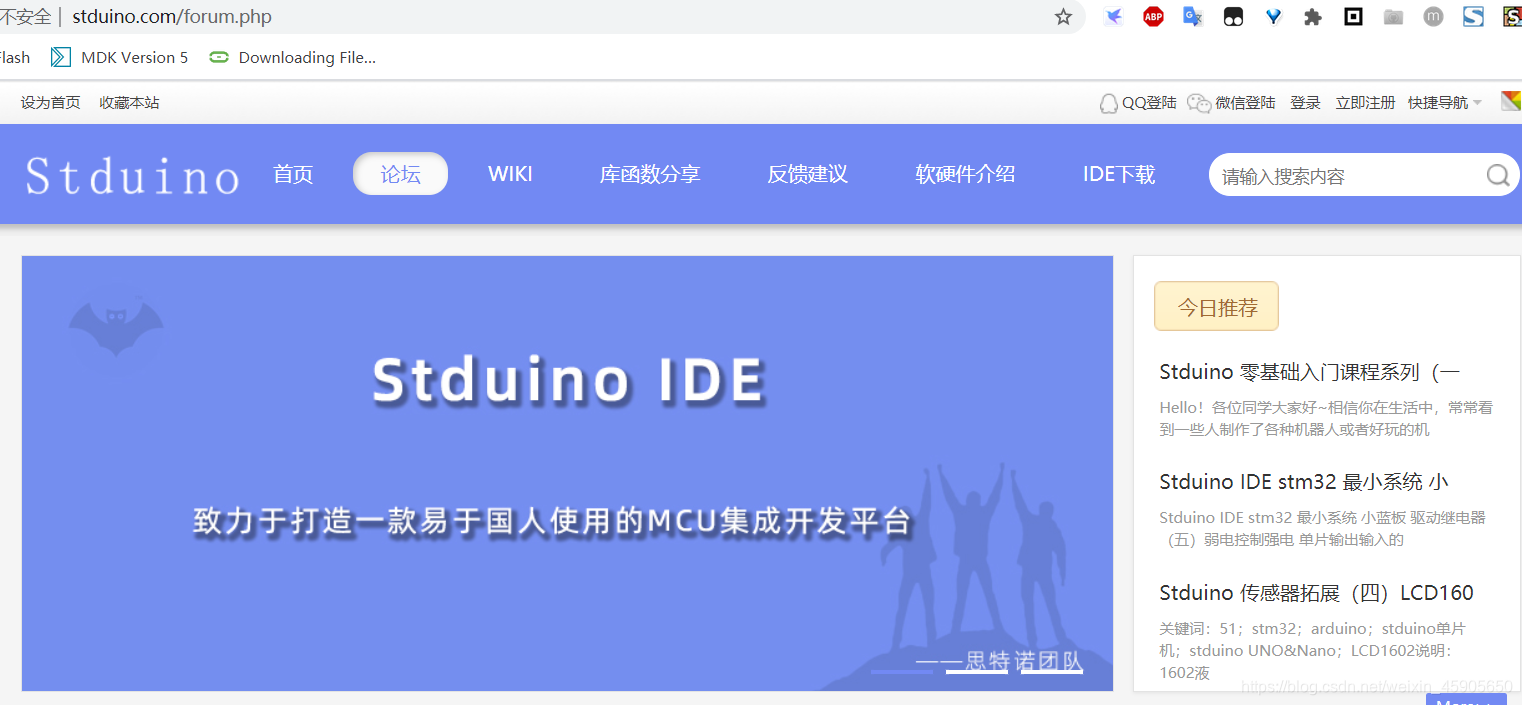Open the Adblock Plus extension icon
1522x705 pixels.
pyautogui.click(x=1152, y=16)
